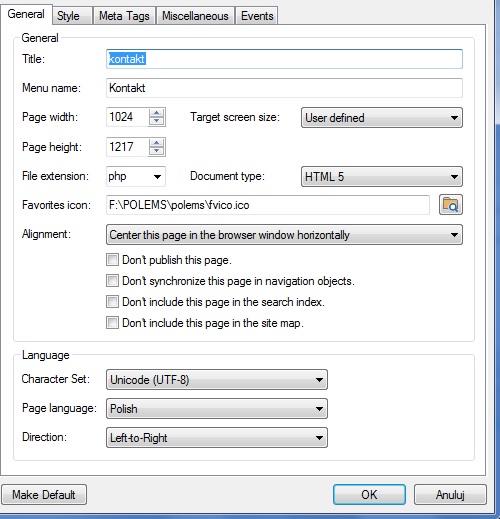Click the Make Default button

coord(44,495)
